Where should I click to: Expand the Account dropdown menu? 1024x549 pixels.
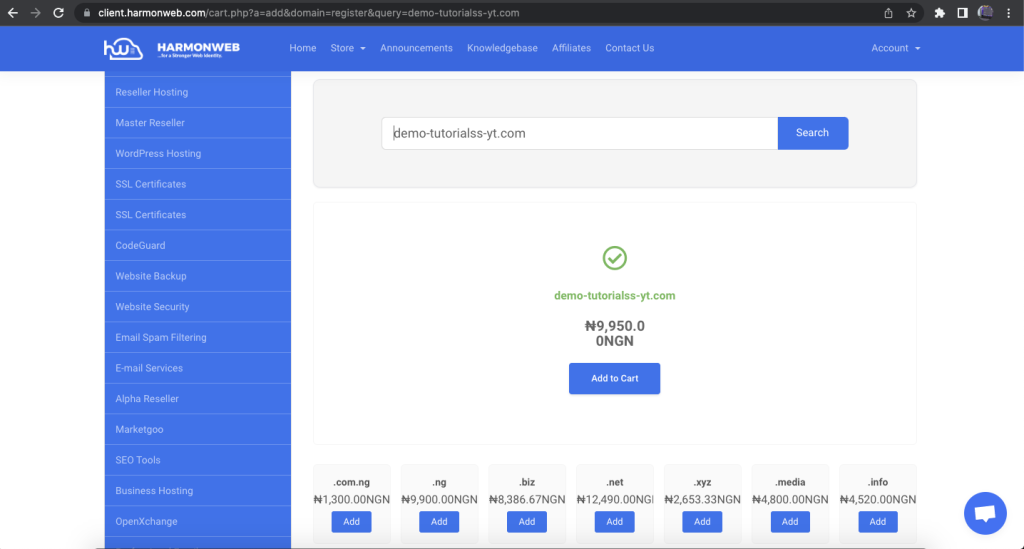click(x=895, y=48)
